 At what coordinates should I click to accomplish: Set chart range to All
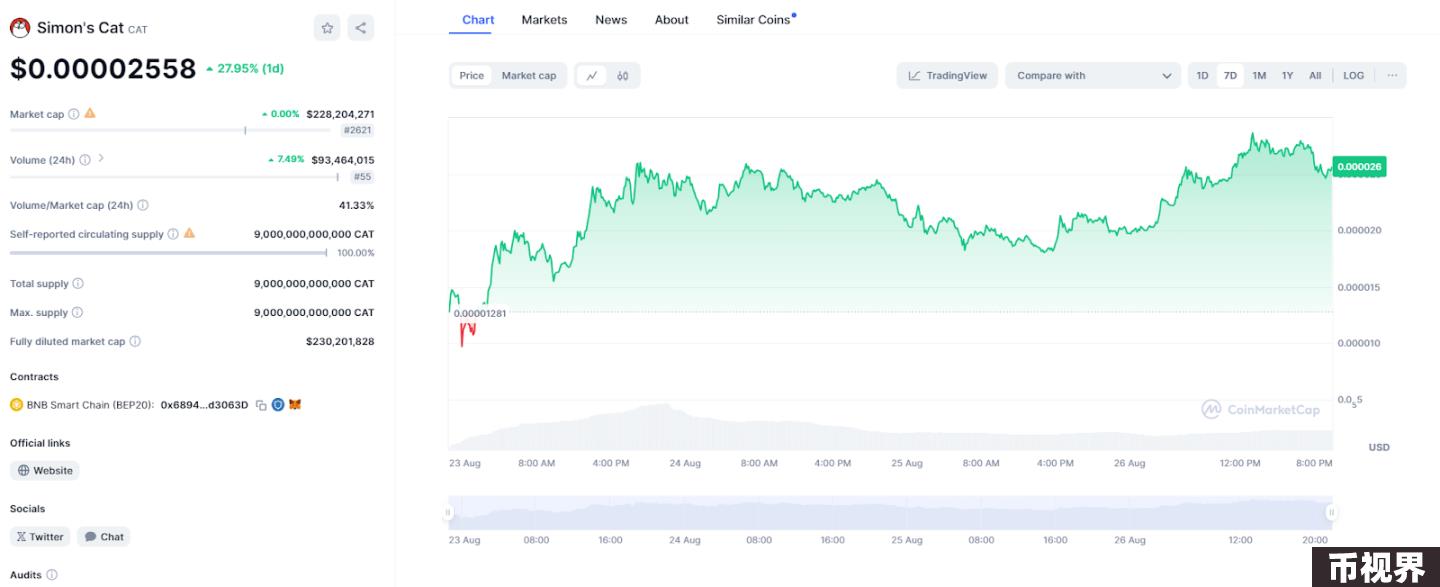point(1315,76)
